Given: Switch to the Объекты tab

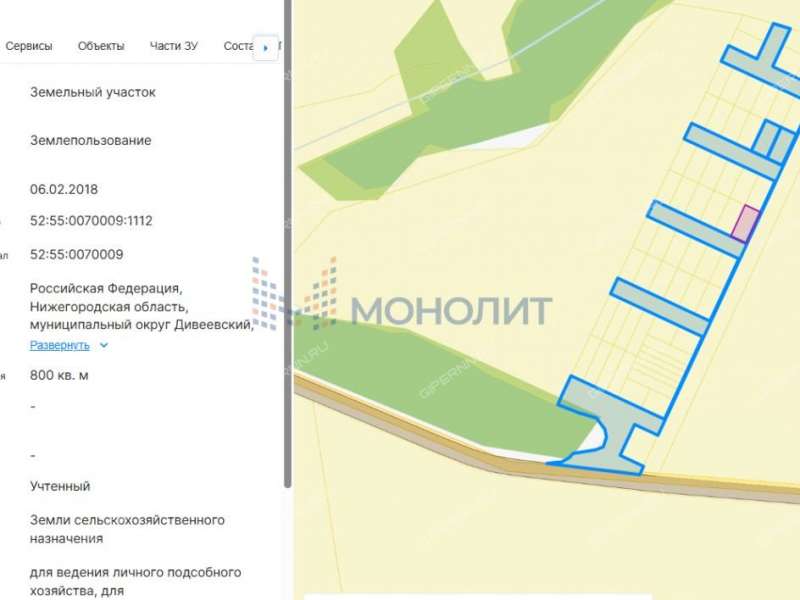Looking at the screenshot, I should pos(99,45).
